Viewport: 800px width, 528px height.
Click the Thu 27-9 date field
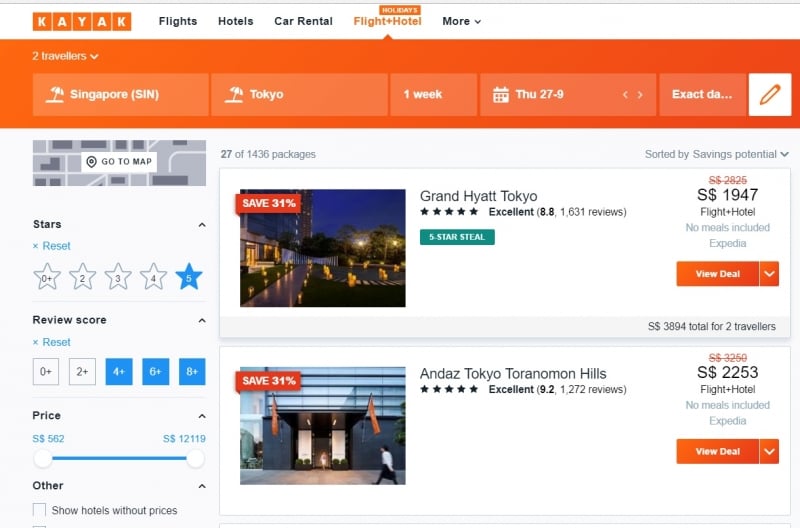click(x=568, y=94)
